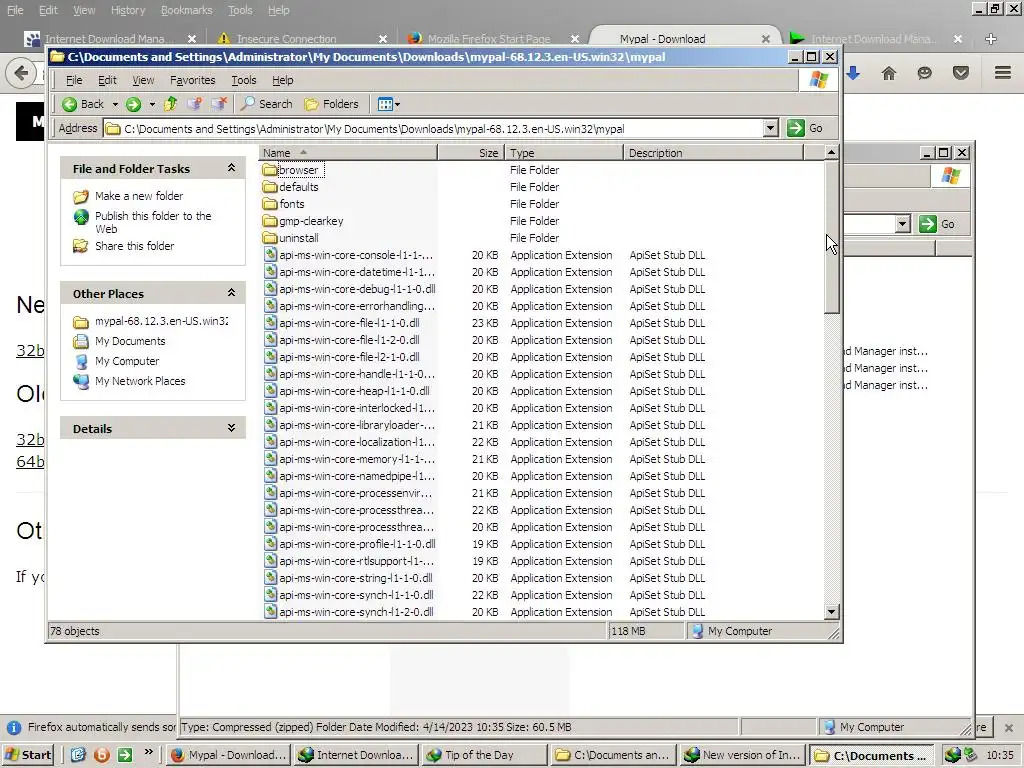Open the Firefox hamburger menu
Screen dimensions: 1024x768
pyautogui.click(x=1003, y=72)
